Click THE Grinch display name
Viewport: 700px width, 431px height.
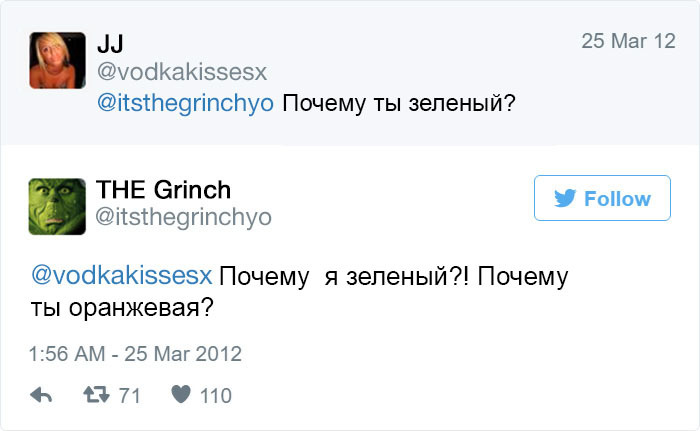pyautogui.click(x=163, y=189)
